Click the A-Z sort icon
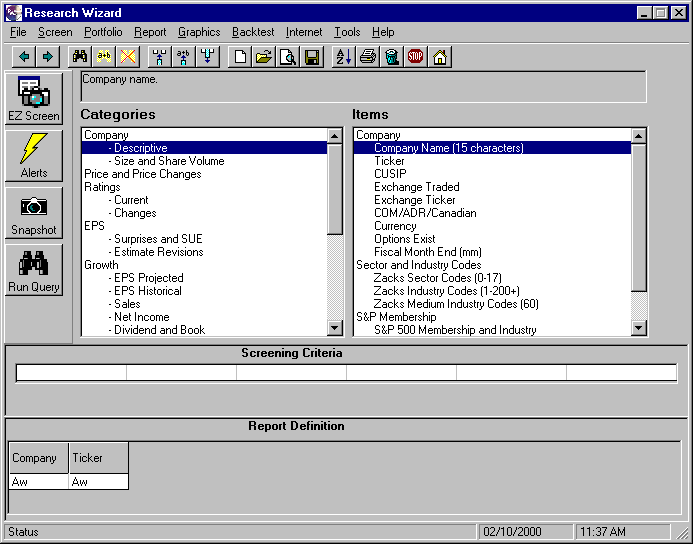Screen dimensions: 693x544 [343, 57]
